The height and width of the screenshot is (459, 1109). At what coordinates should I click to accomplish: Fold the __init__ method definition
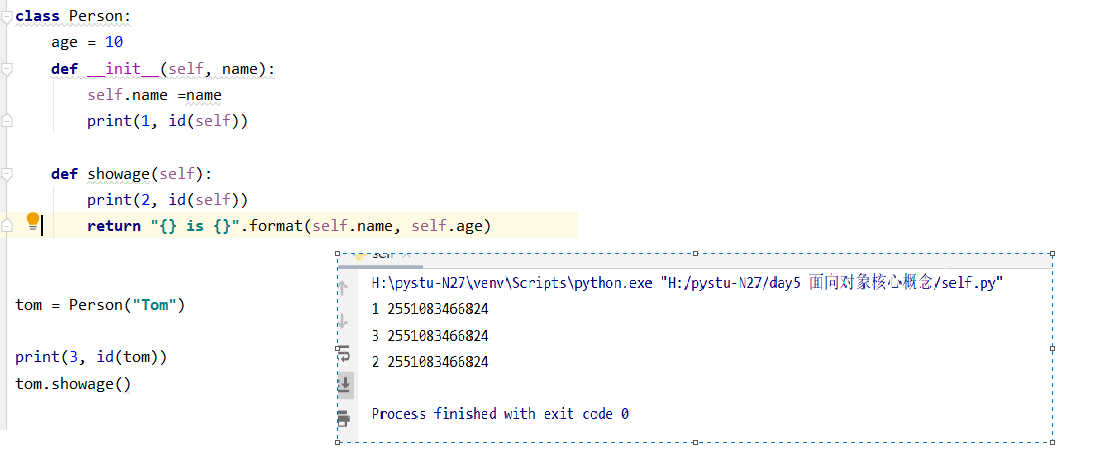pos(7,69)
